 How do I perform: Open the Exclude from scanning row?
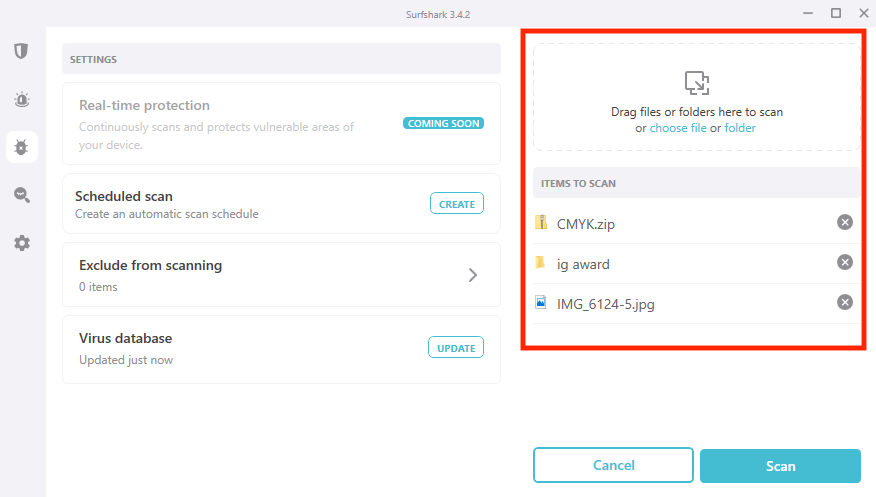281,275
